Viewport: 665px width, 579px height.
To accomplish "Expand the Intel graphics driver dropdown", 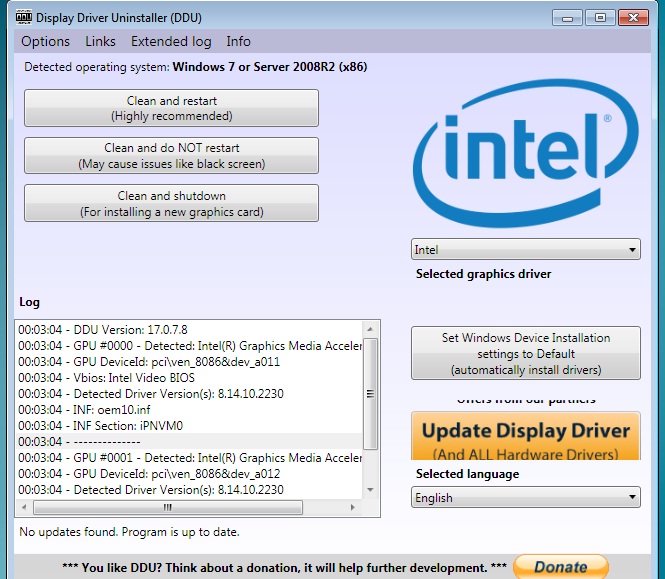I will click(525, 249).
